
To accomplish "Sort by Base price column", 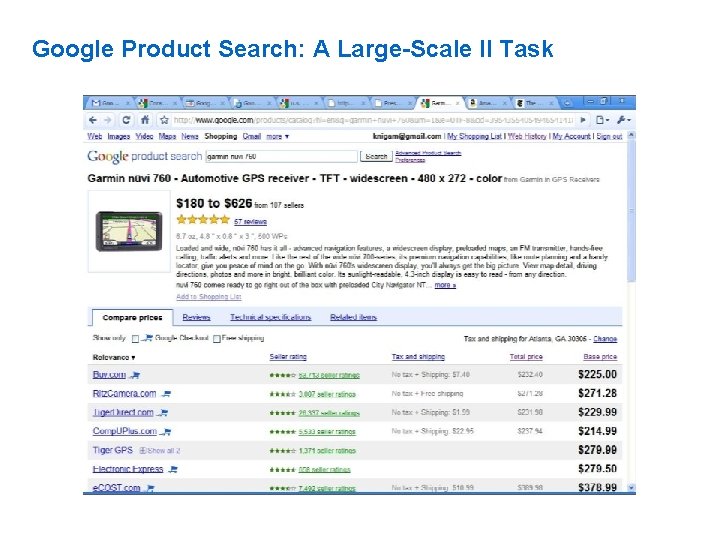I will pos(600,357).
